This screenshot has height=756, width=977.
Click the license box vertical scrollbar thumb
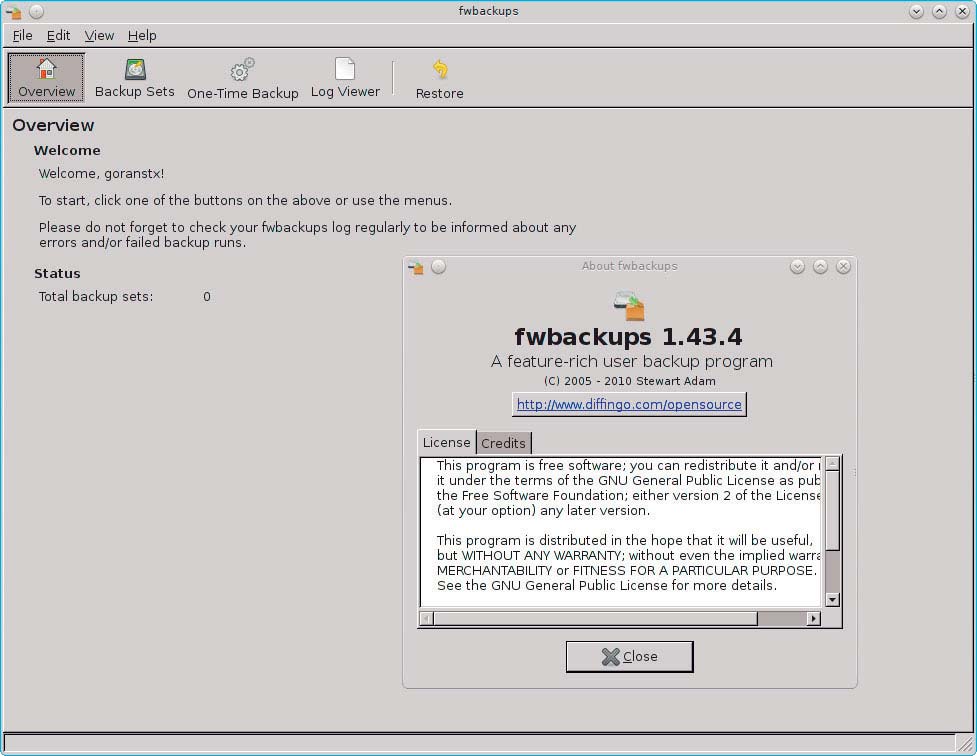832,510
